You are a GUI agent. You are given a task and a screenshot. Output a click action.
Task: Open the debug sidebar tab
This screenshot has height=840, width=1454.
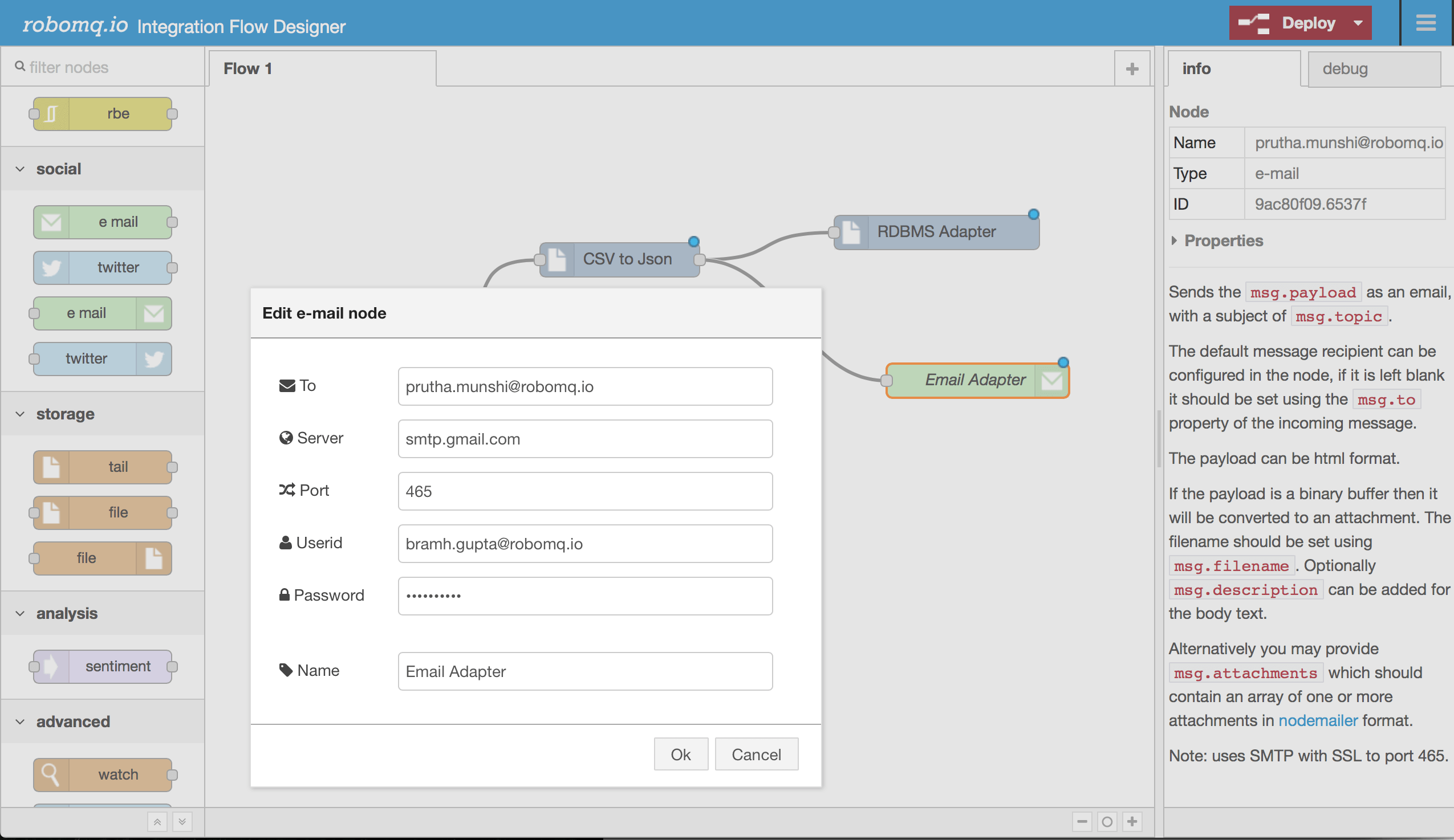1374,68
